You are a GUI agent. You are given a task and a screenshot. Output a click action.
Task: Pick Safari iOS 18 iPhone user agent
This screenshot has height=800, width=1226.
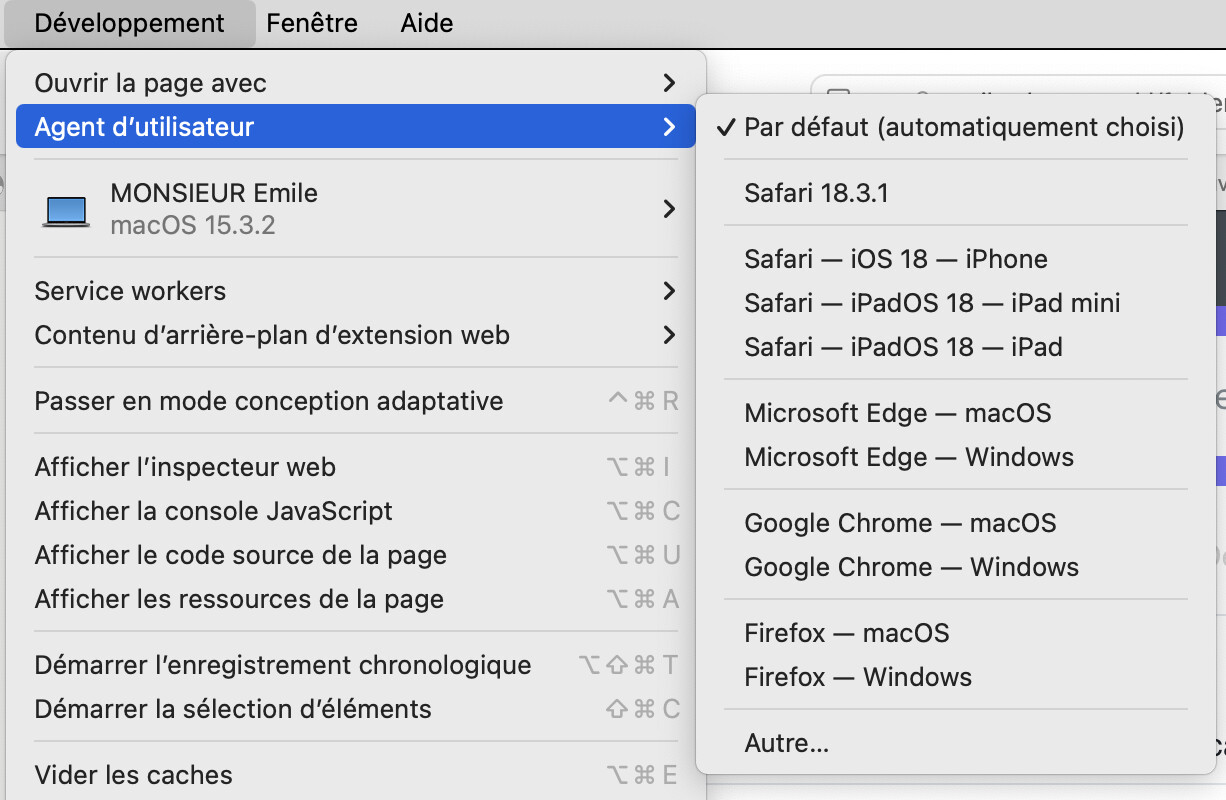click(x=955, y=259)
